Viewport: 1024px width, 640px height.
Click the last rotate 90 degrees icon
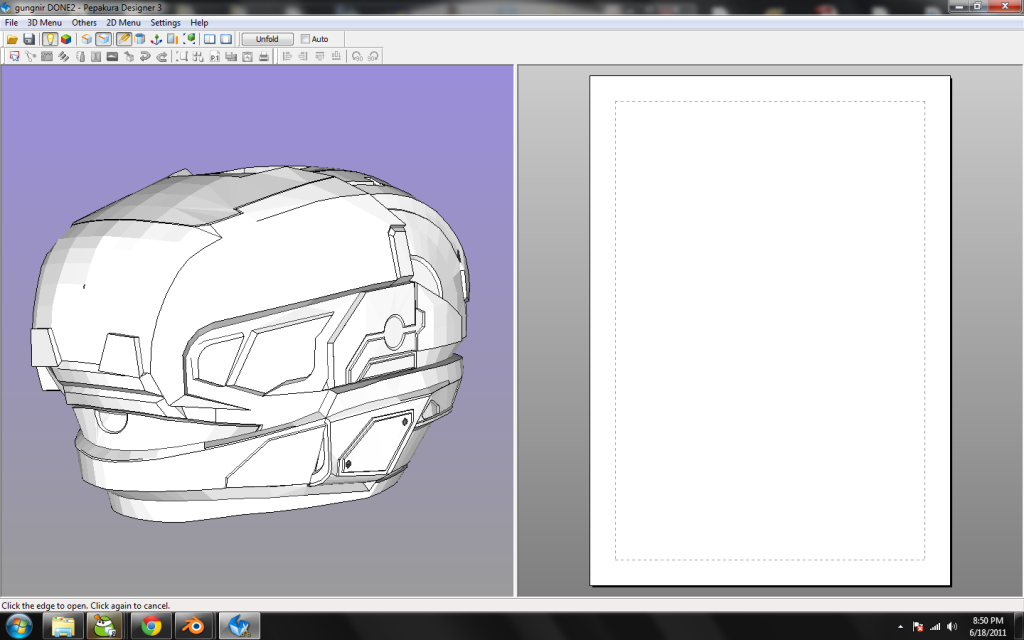(x=373, y=57)
